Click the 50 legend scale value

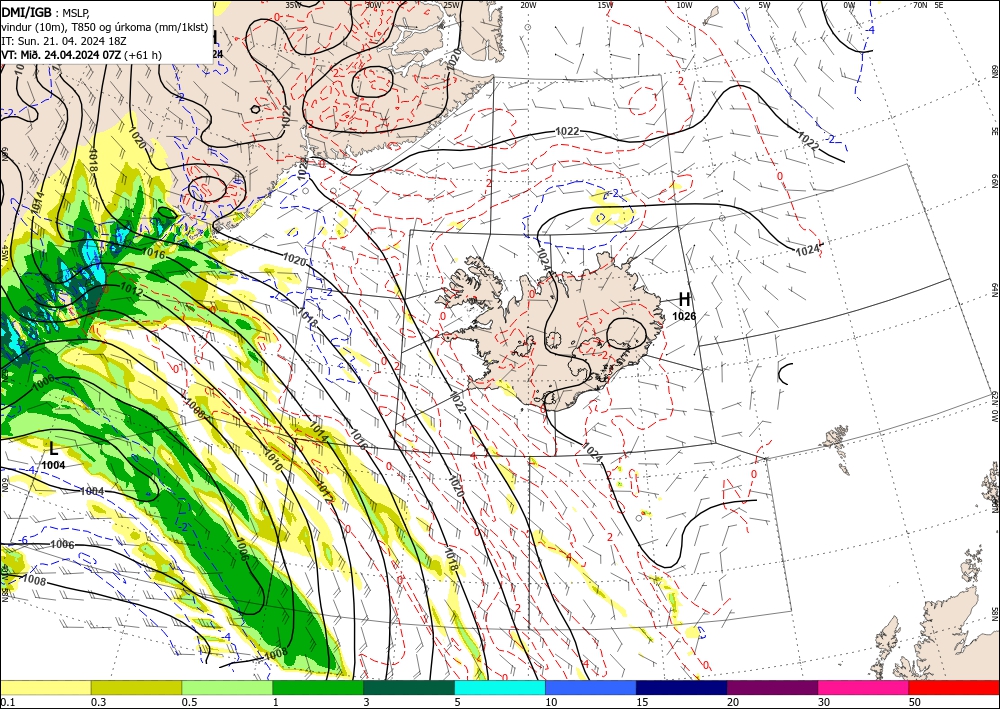click(916, 702)
